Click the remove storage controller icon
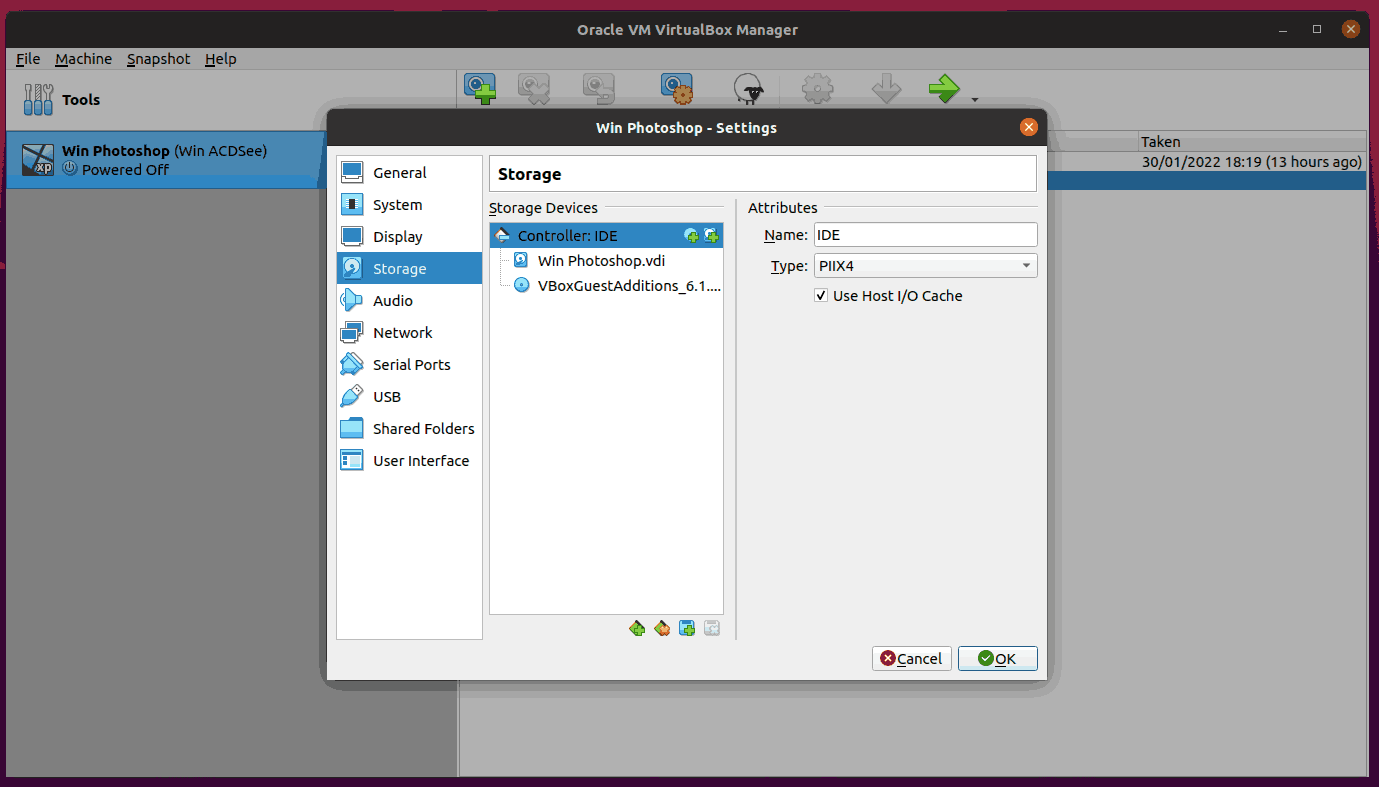This screenshot has height=787, width=1379. [x=662, y=629]
